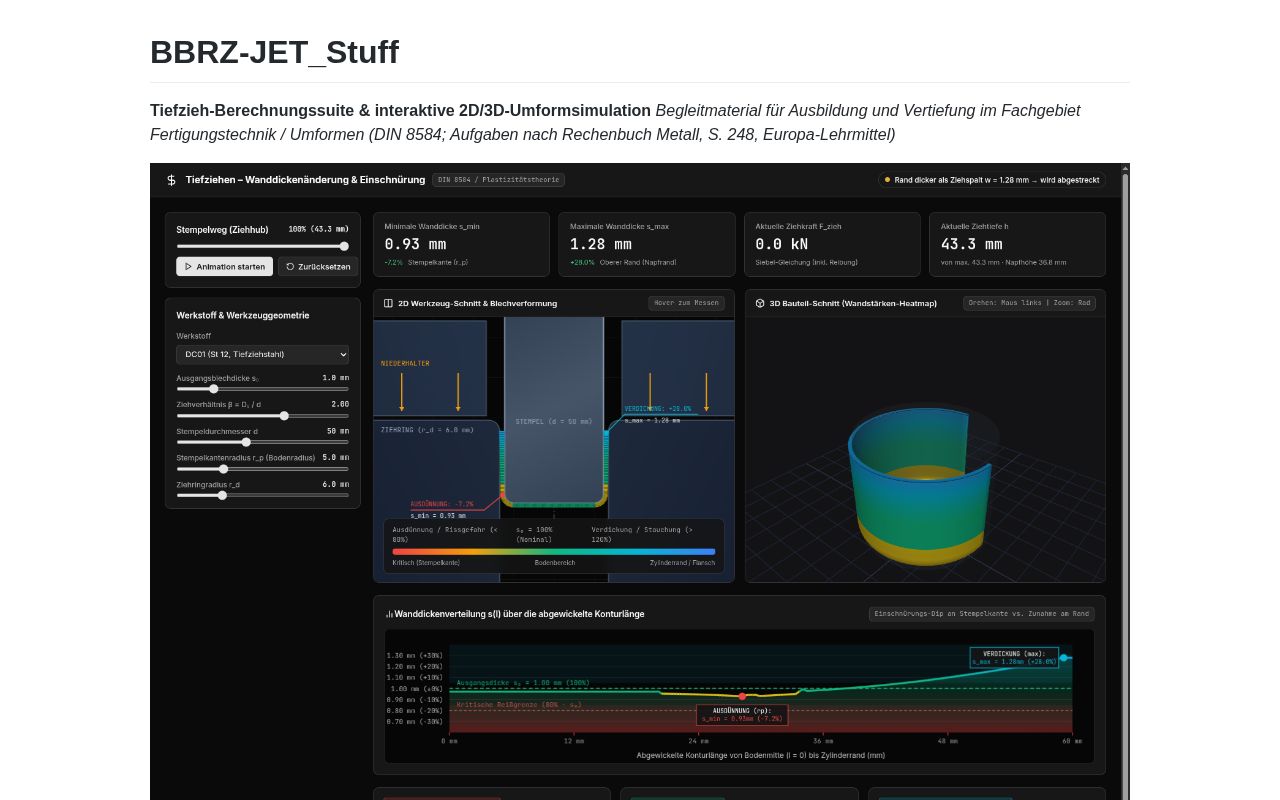
Task: Click the blue Verdickung max point on chart
Action: (1064, 658)
